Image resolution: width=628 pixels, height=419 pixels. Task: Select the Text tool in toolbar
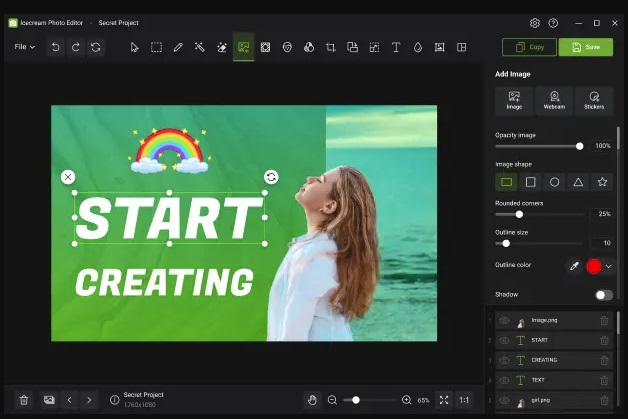tap(396, 47)
